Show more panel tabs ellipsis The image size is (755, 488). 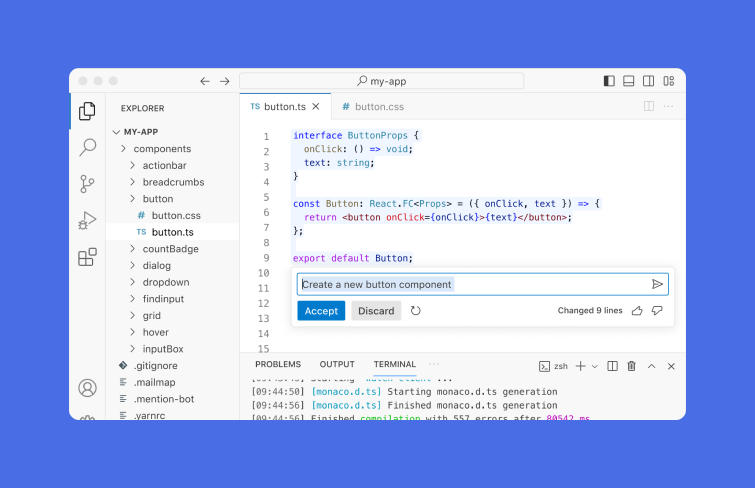tap(434, 364)
